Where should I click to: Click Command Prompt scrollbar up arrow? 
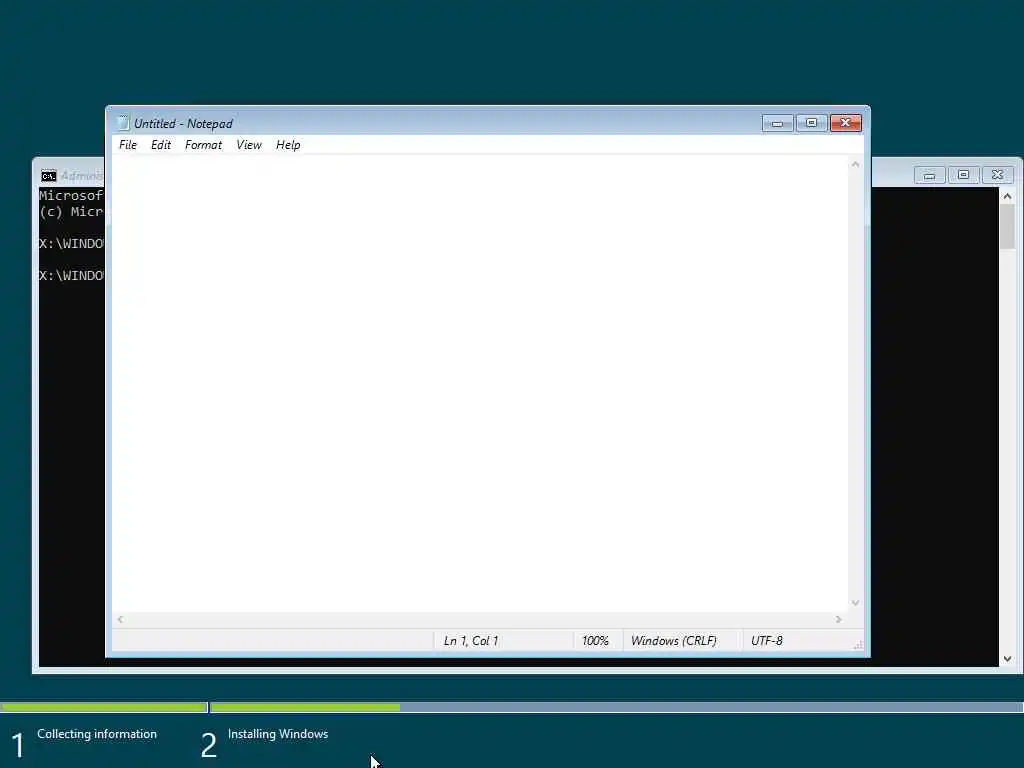[1007, 196]
